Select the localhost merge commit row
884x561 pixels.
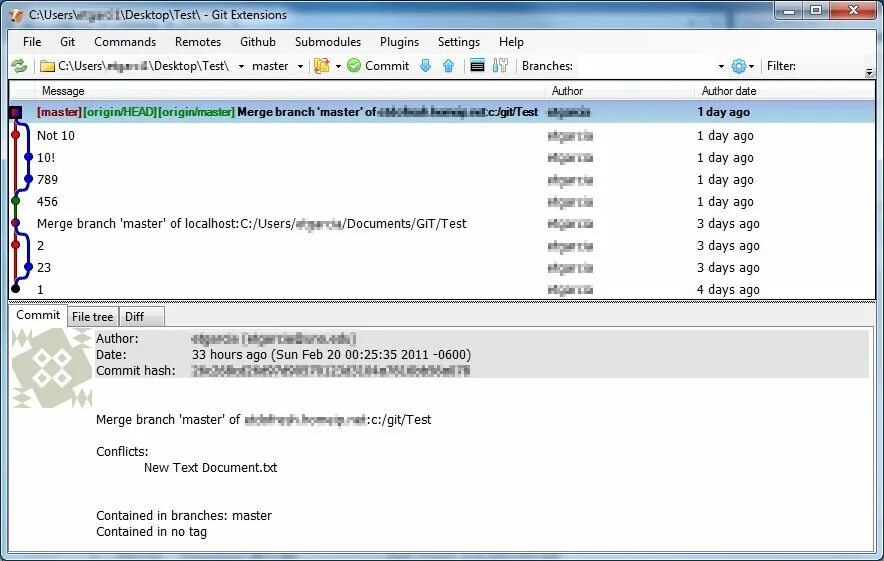point(442,223)
